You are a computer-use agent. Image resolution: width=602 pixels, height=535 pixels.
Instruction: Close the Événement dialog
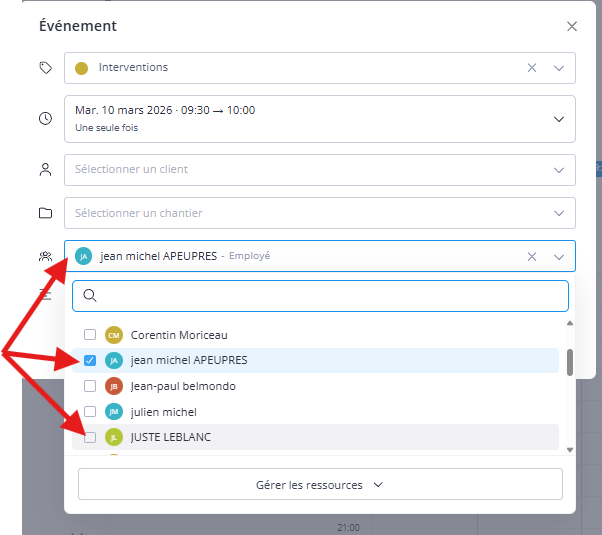(x=572, y=27)
